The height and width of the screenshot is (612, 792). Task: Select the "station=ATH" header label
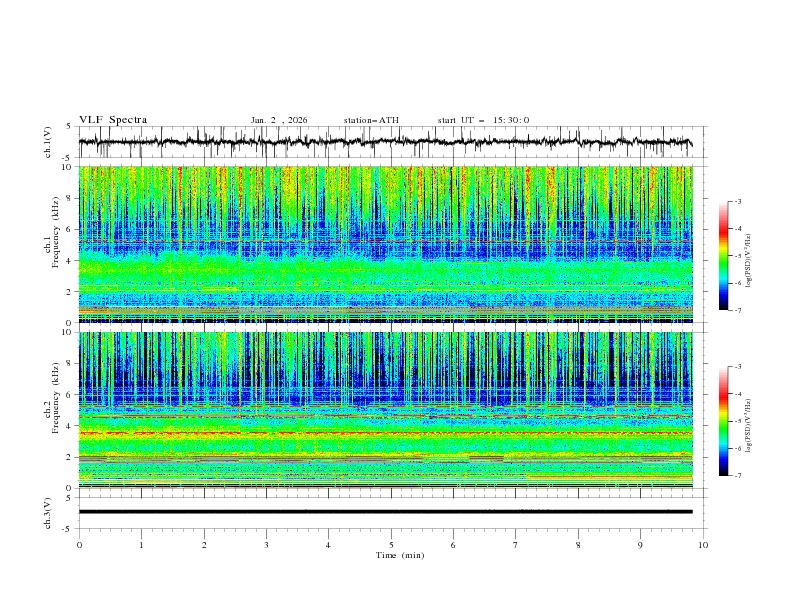[x=371, y=120]
